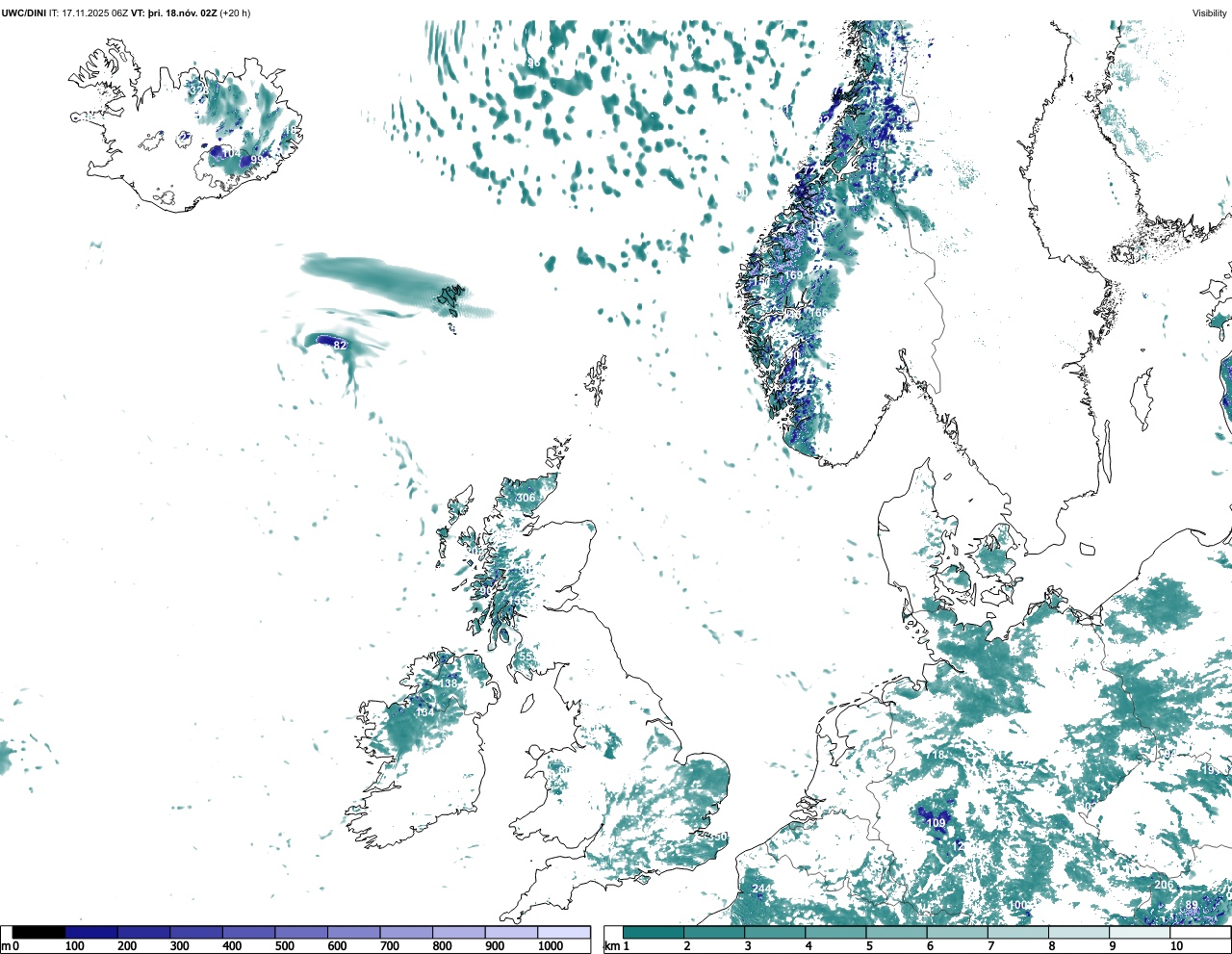Click the 7 tick on km legend
This screenshot has width=1232, height=954.
point(991,946)
